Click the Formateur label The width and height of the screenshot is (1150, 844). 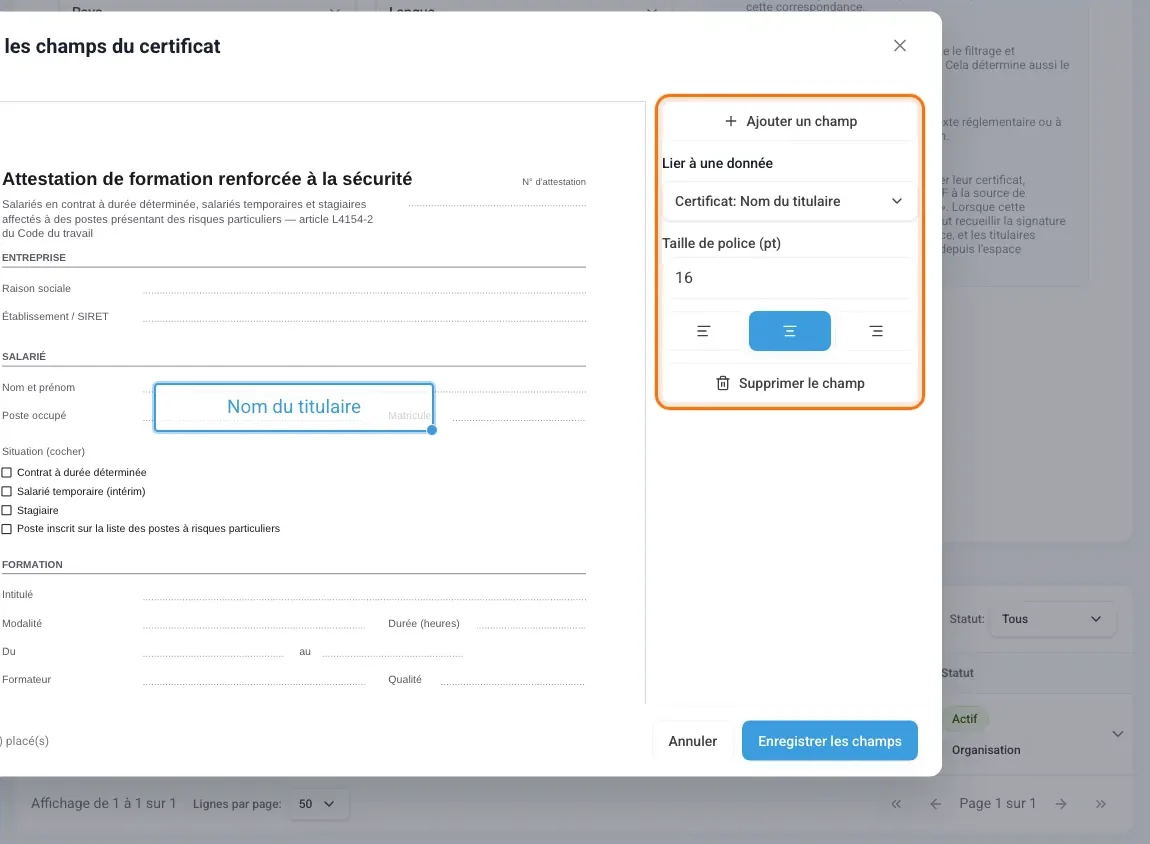point(26,679)
